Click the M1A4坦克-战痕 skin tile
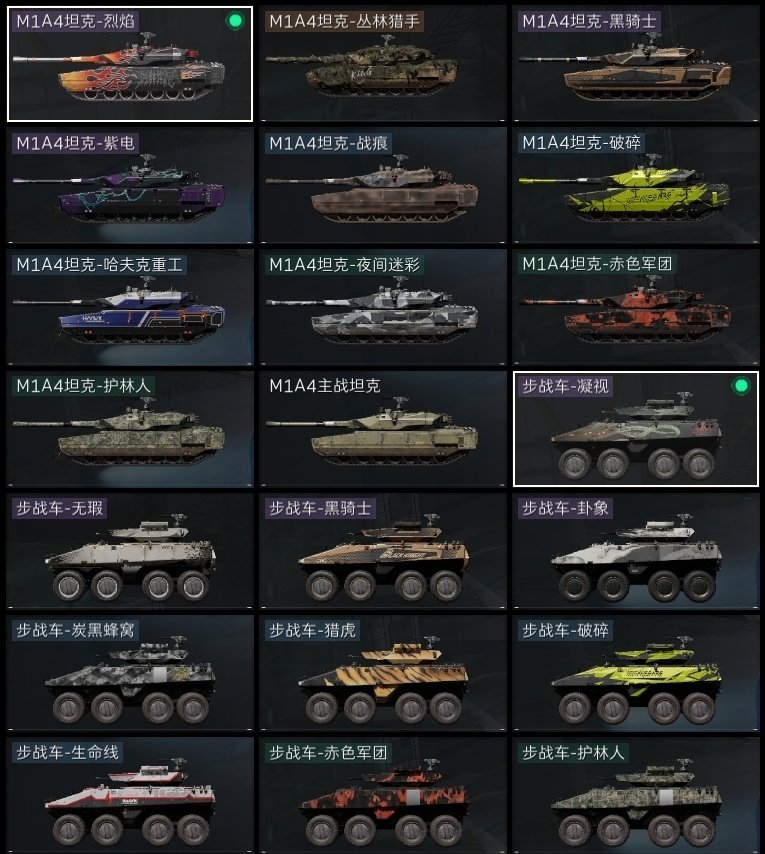This screenshot has height=854, width=765. pos(383,186)
